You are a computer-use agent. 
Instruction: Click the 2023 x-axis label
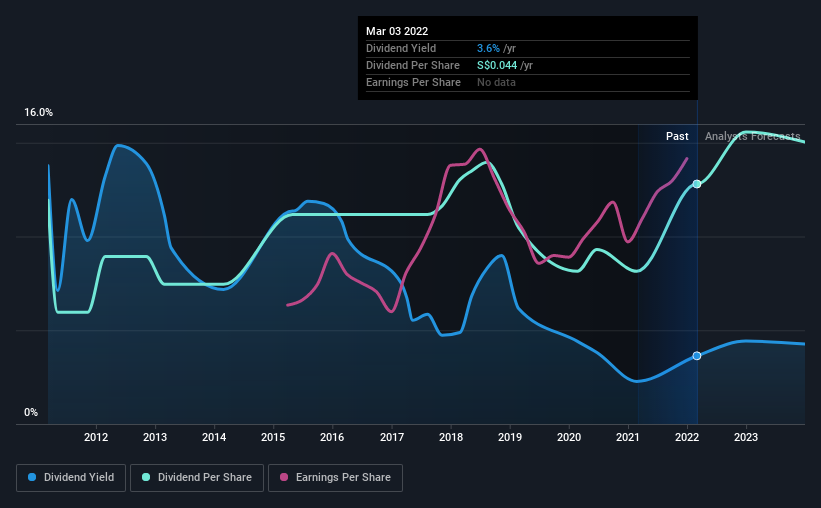pos(746,437)
